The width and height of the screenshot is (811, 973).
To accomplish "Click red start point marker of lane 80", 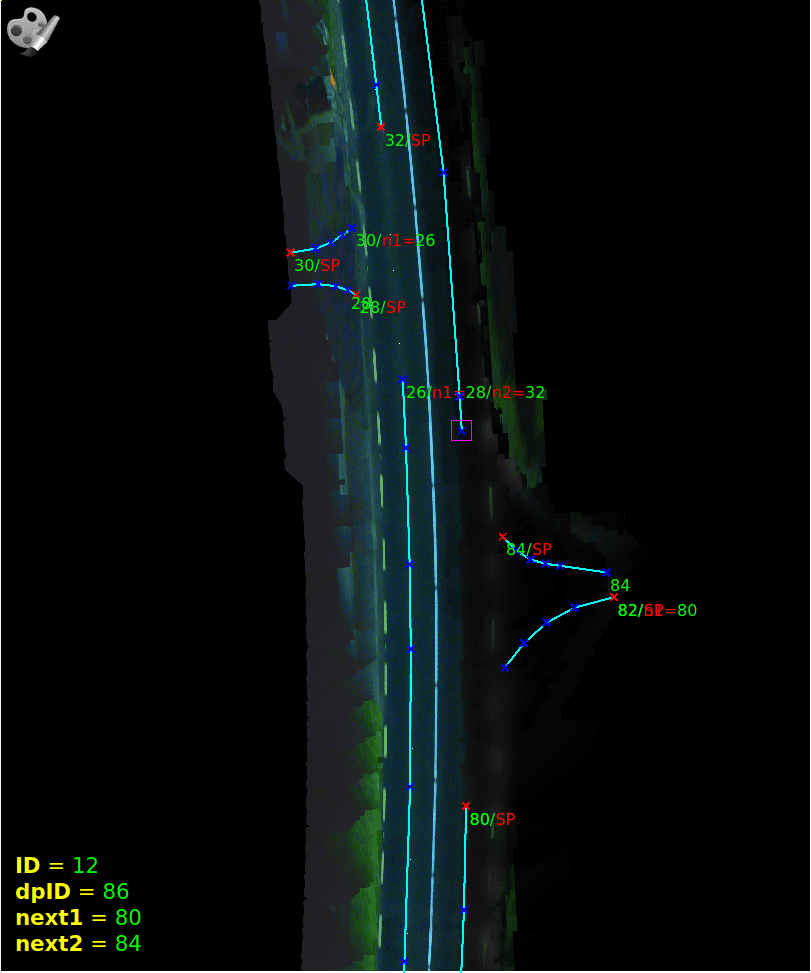I will click(x=466, y=806).
